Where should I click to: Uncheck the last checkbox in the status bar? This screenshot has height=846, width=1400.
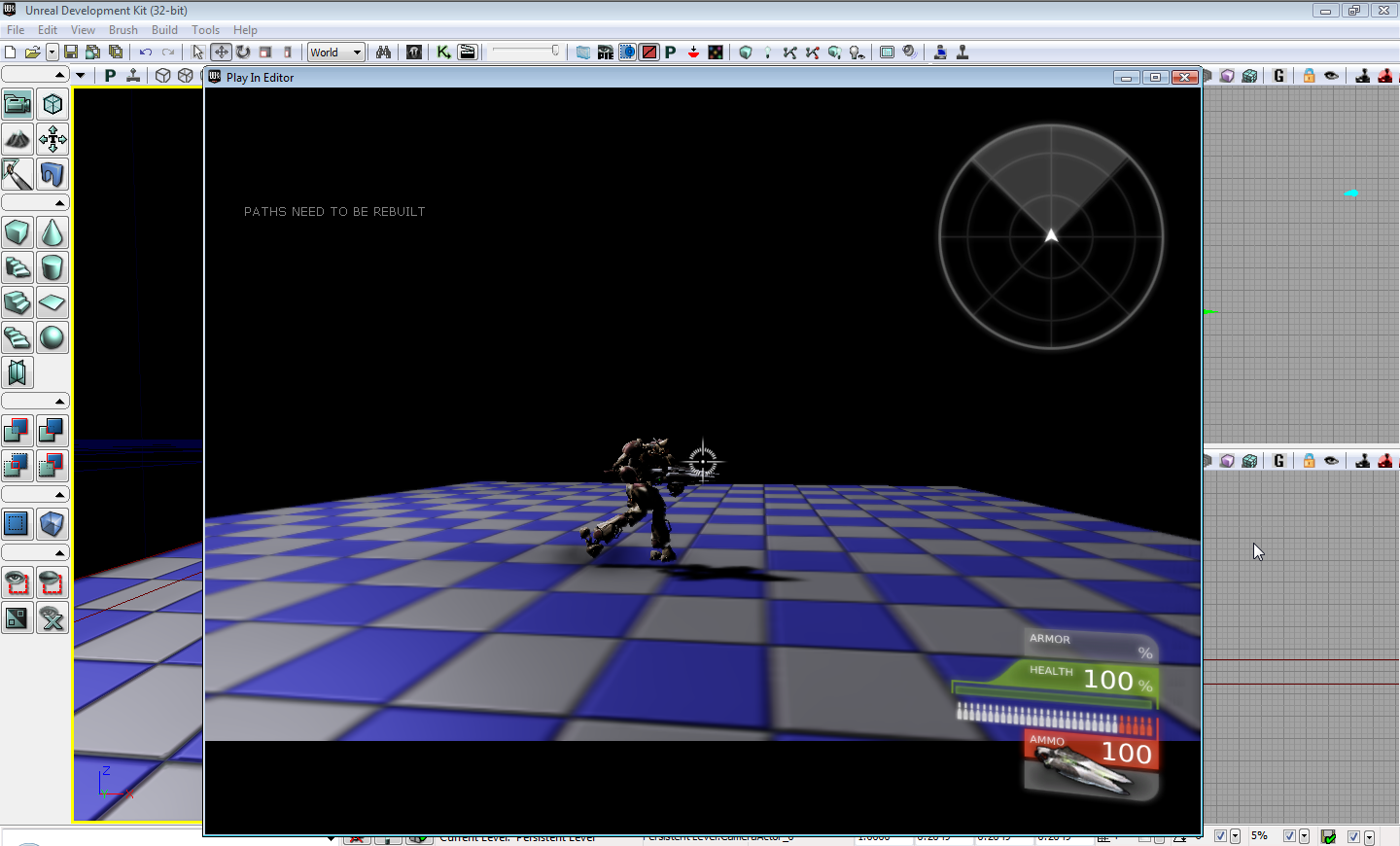pos(1354,836)
